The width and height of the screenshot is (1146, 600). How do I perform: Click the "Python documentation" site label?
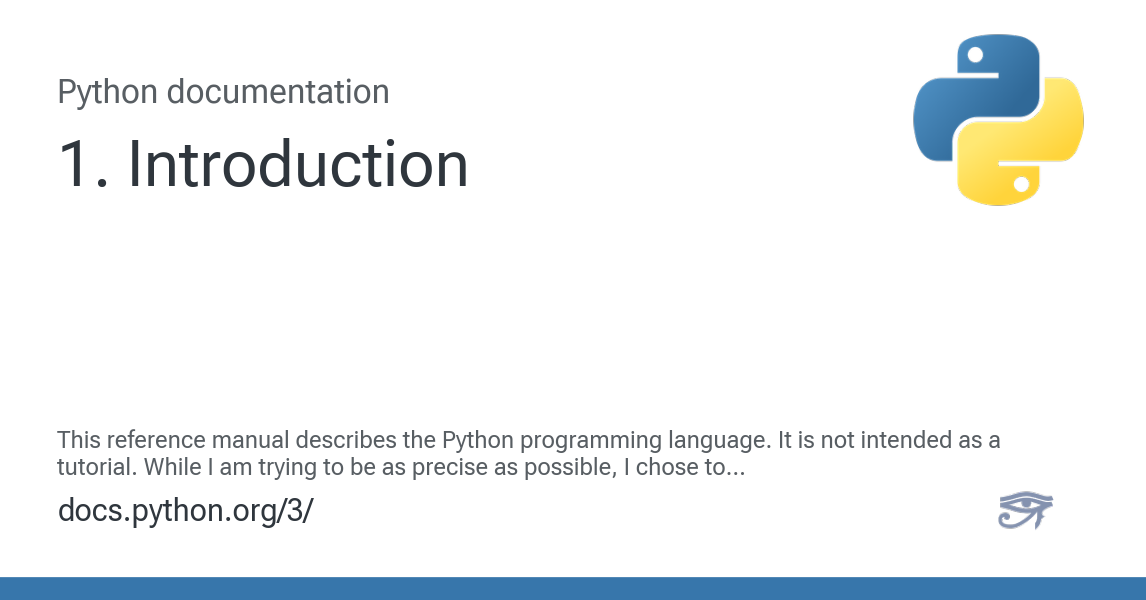[x=223, y=92]
